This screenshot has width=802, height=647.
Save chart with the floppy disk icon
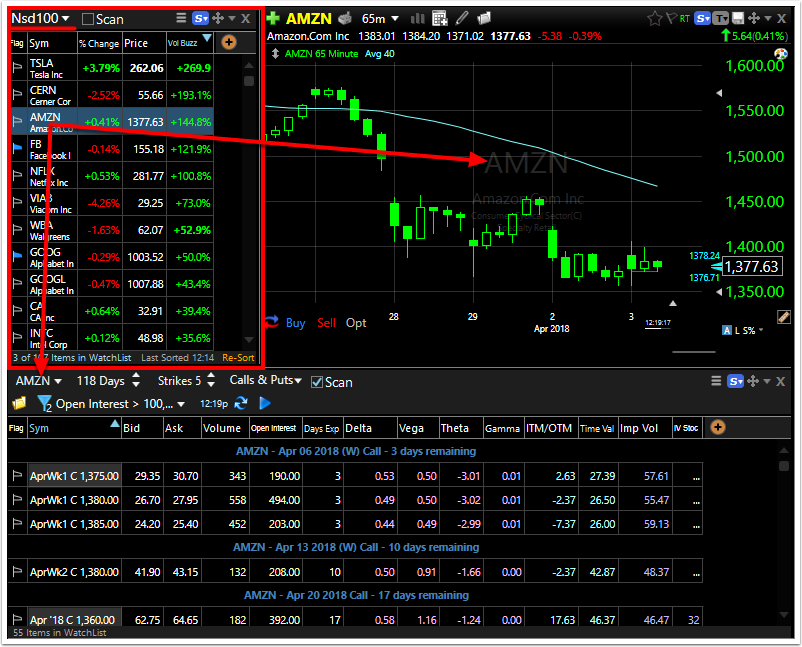(x=738, y=19)
